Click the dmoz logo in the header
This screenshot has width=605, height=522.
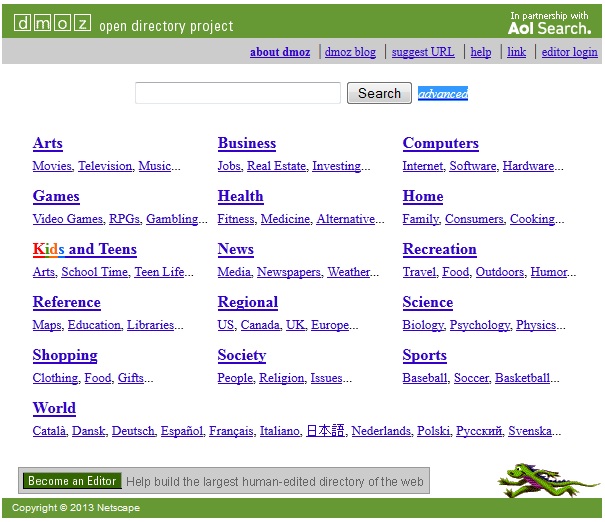tap(51, 23)
